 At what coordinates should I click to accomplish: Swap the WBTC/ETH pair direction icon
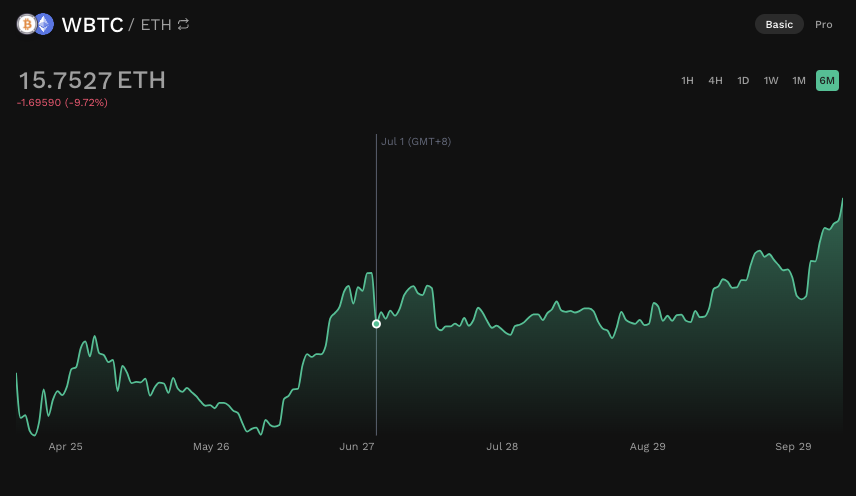coord(183,25)
